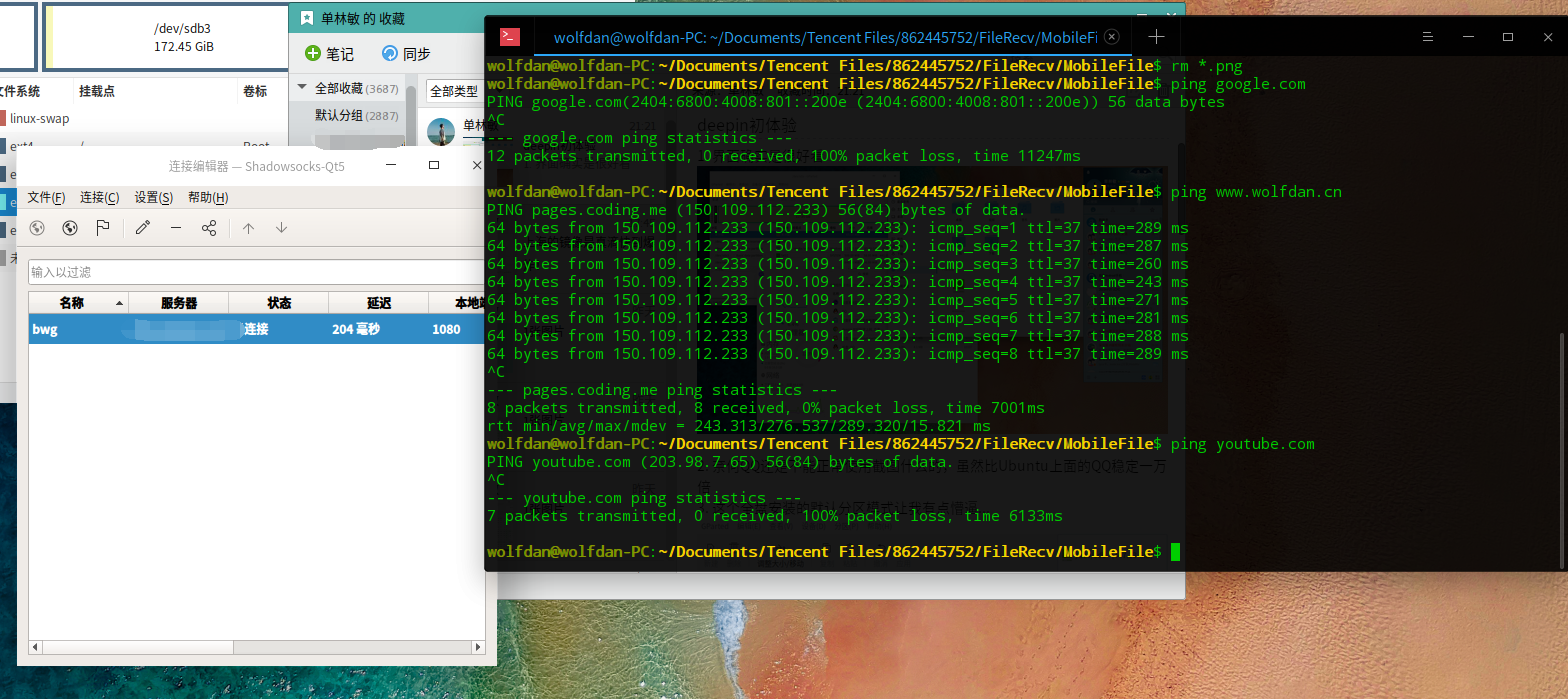Image resolution: width=1568 pixels, height=699 pixels.
Task: Click the user avatar in the favorites list
Action: tap(441, 133)
